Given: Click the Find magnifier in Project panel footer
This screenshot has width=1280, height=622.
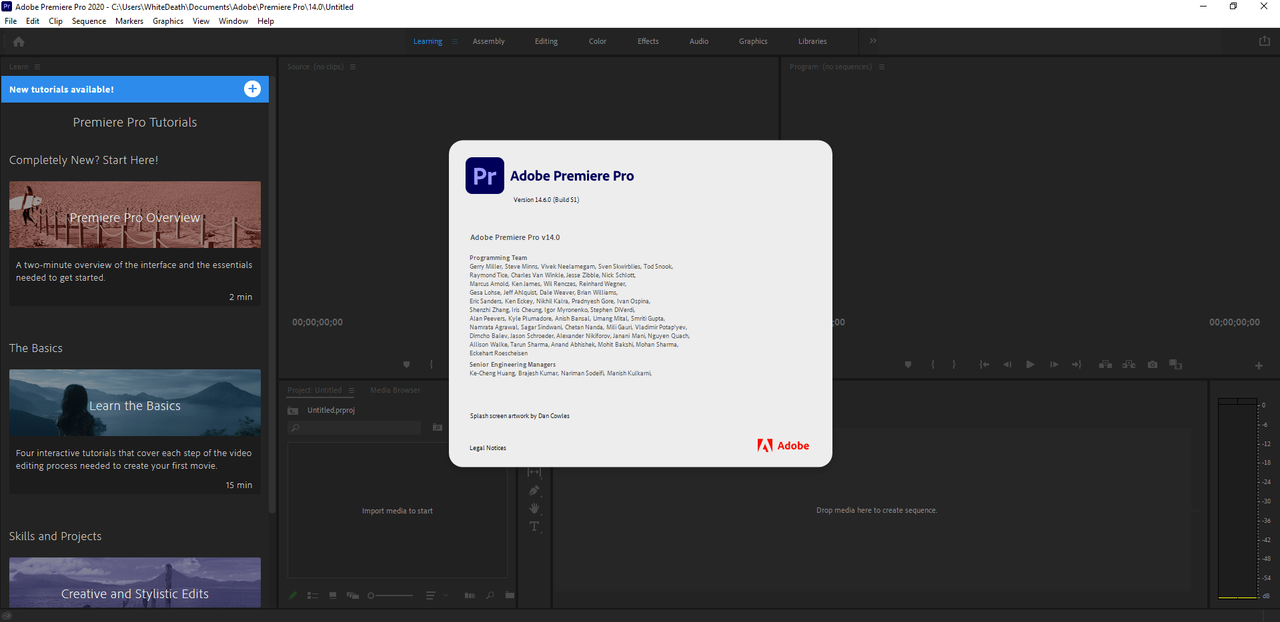Looking at the screenshot, I should coord(490,595).
